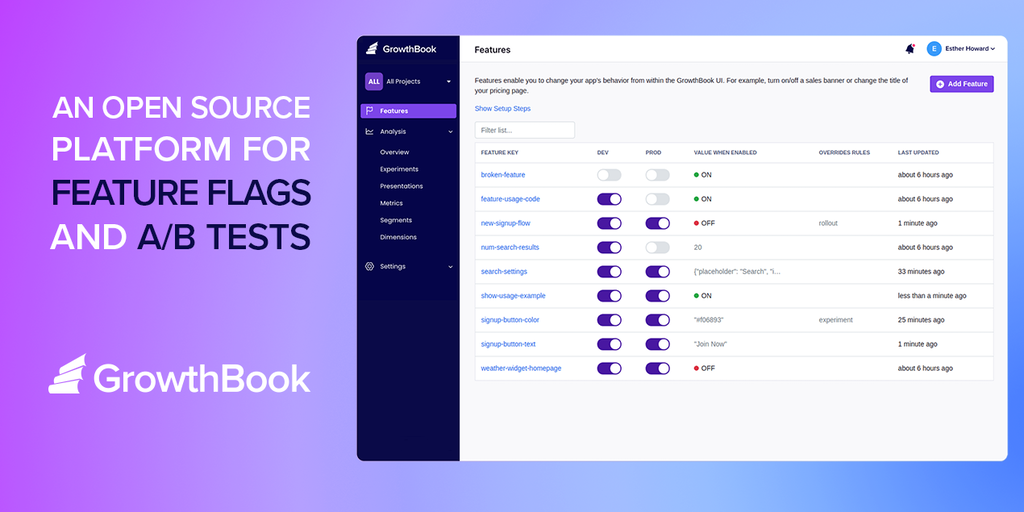Image resolution: width=1024 pixels, height=512 pixels.
Task: Click the user avatar letter E
Action: click(934, 49)
